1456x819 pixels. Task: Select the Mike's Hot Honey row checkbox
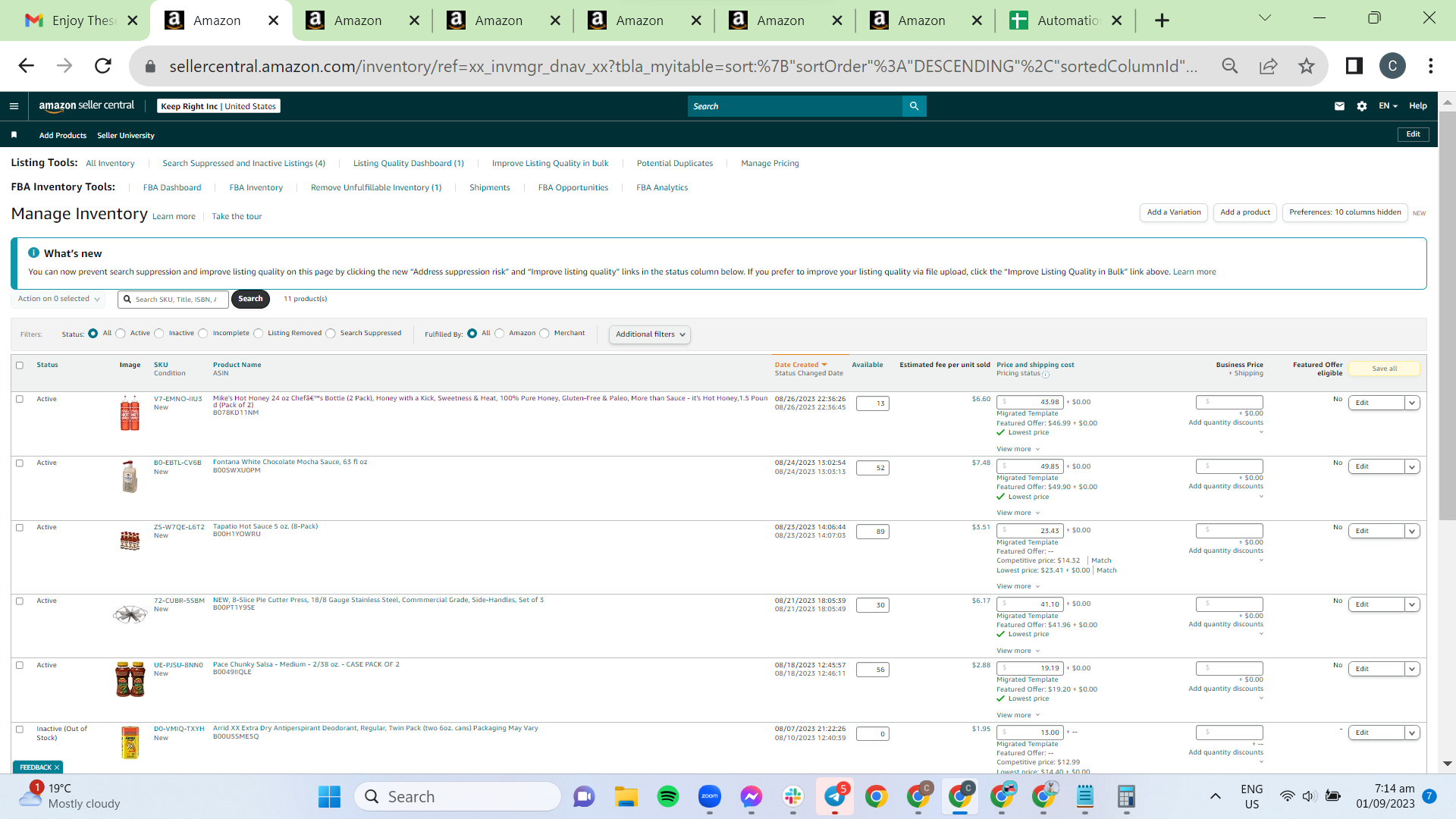point(20,399)
